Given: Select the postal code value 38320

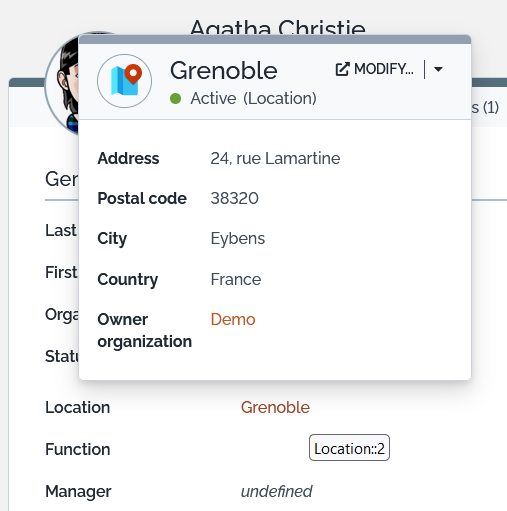Looking at the screenshot, I should point(235,198).
